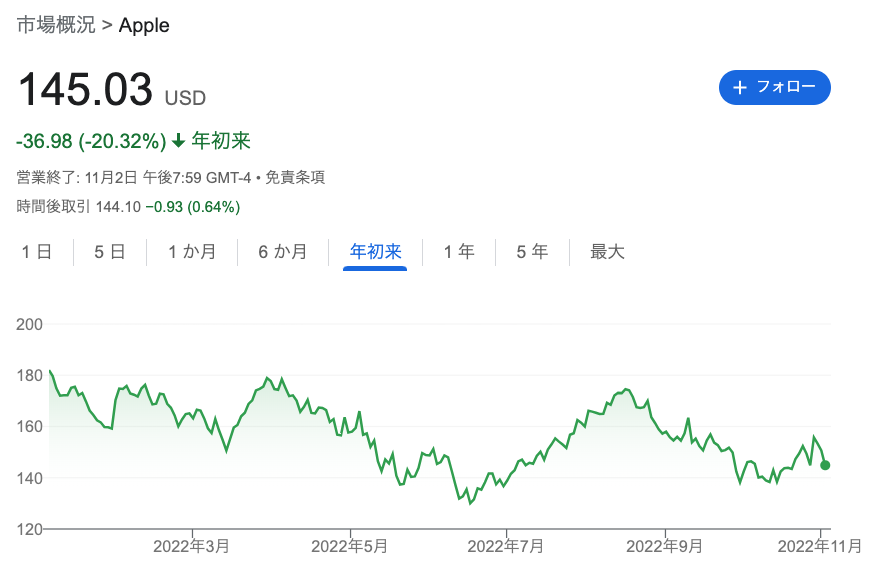Click the 160 y-axis label
This screenshot has width=874, height=568.
pyautogui.click(x=30, y=427)
